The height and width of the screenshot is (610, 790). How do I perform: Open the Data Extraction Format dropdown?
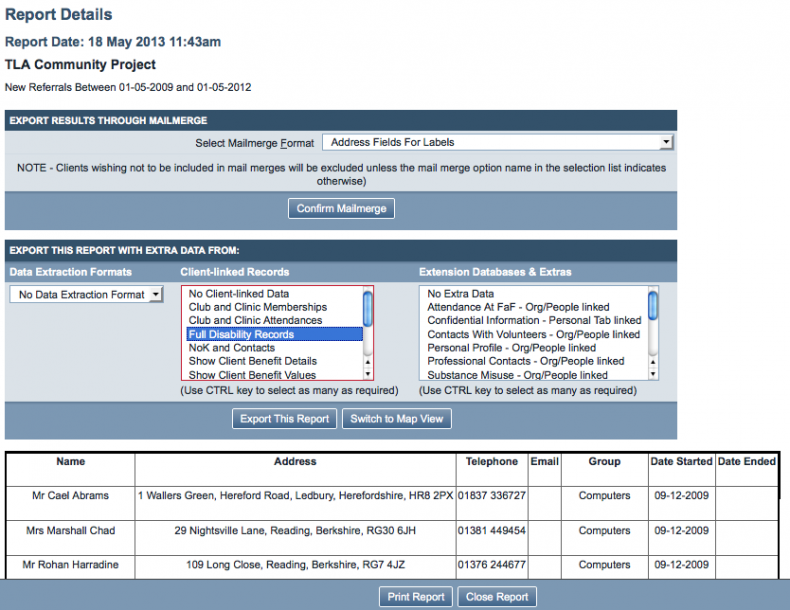[86, 295]
